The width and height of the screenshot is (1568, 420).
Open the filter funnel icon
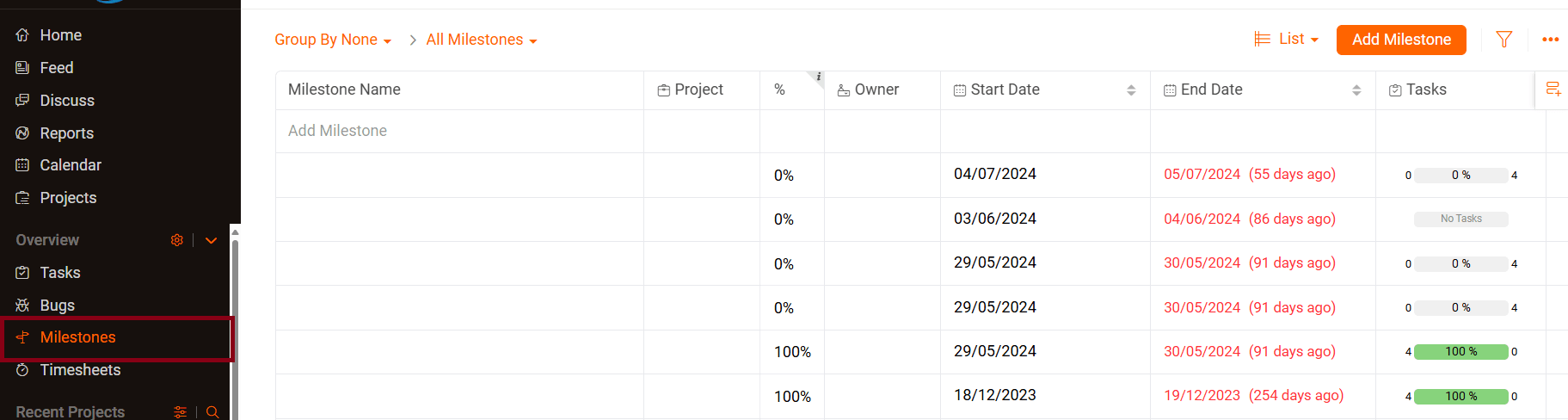(1503, 40)
